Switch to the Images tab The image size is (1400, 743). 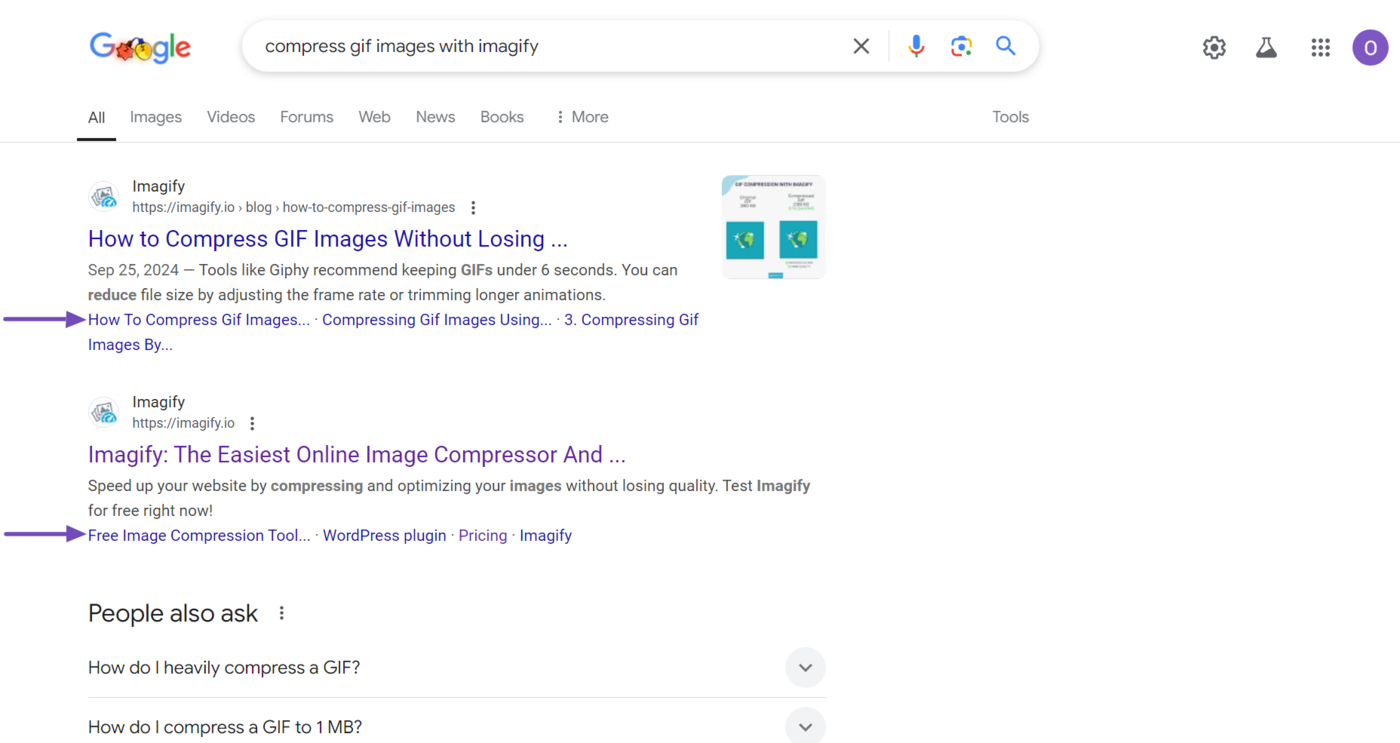156,117
